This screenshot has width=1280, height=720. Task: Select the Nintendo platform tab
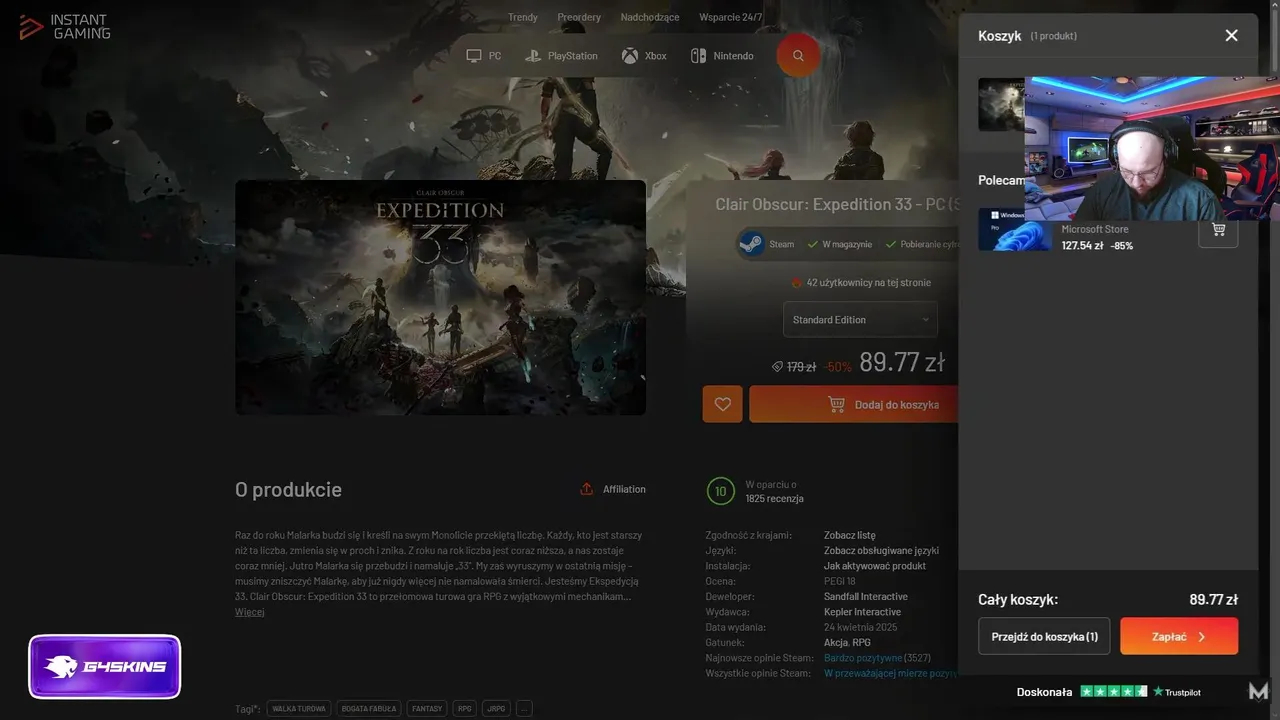coord(722,56)
